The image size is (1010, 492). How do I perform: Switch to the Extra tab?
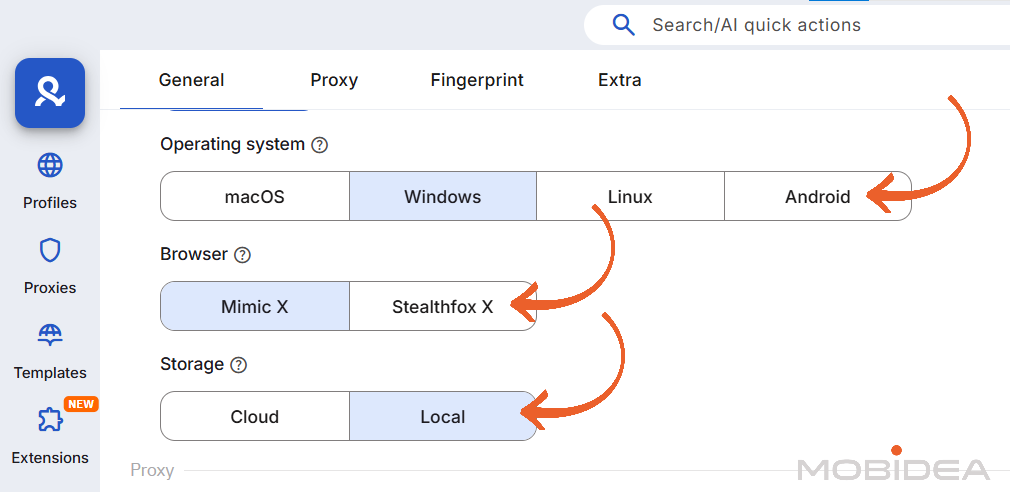click(x=620, y=80)
